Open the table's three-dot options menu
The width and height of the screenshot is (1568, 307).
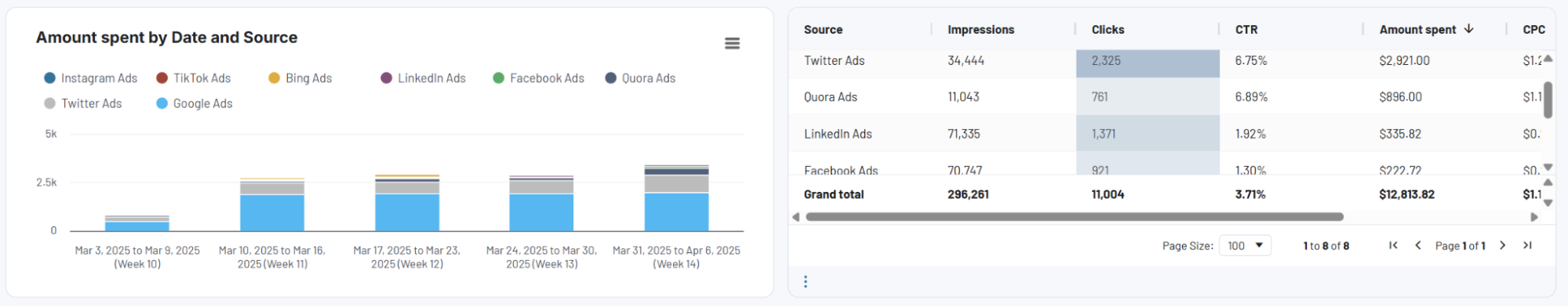pos(806,282)
